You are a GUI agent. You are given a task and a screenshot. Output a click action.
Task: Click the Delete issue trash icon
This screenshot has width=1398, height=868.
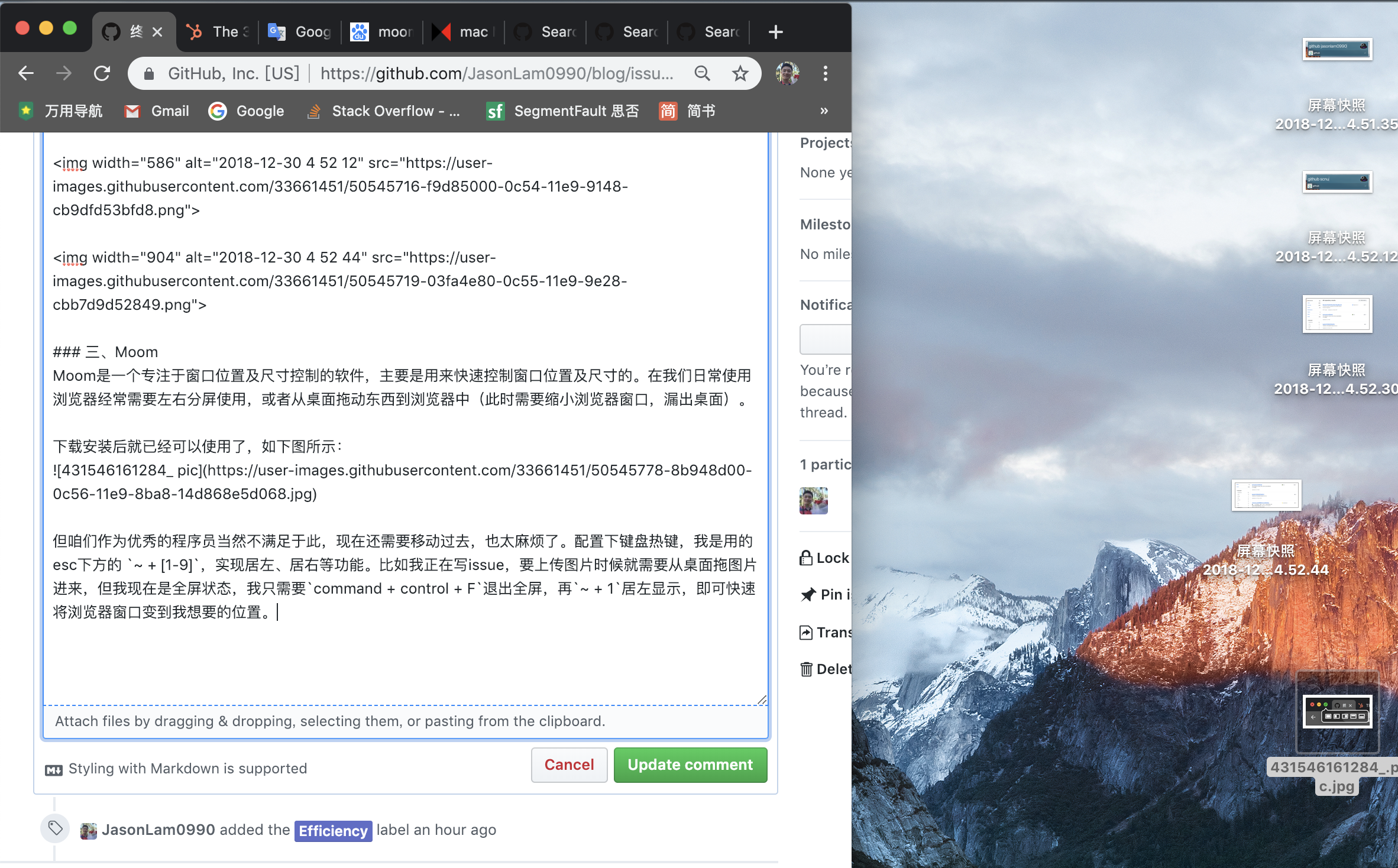(806, 669)
